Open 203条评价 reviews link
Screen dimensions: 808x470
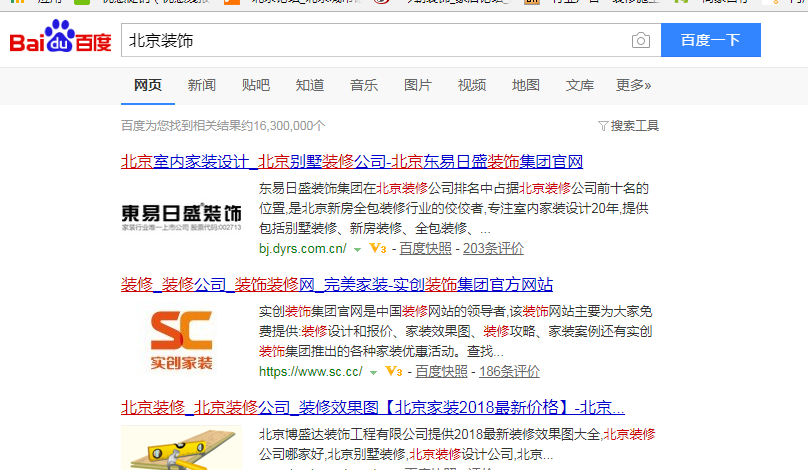pos(493,248)
